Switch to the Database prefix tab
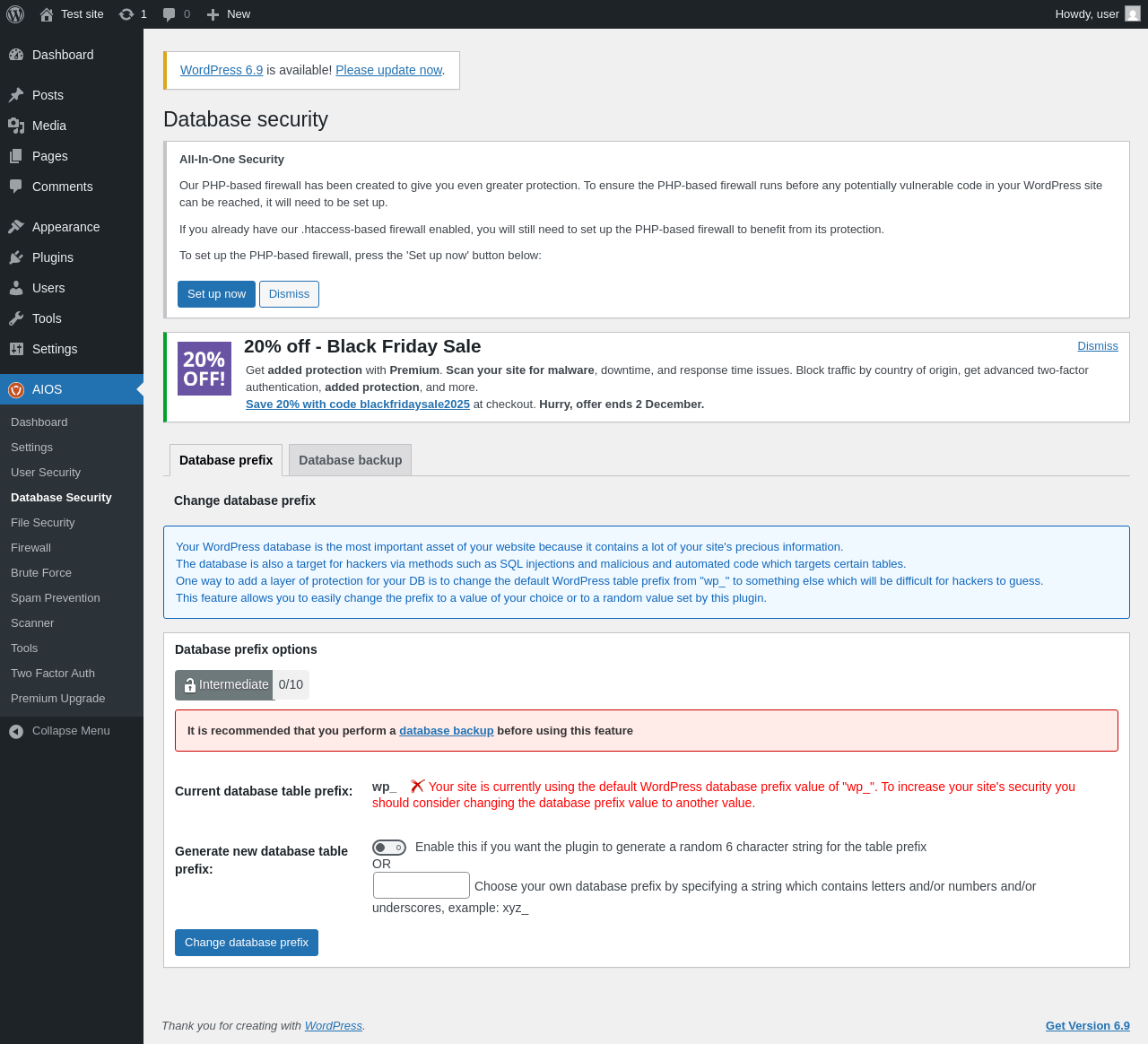 pos(226,460)
